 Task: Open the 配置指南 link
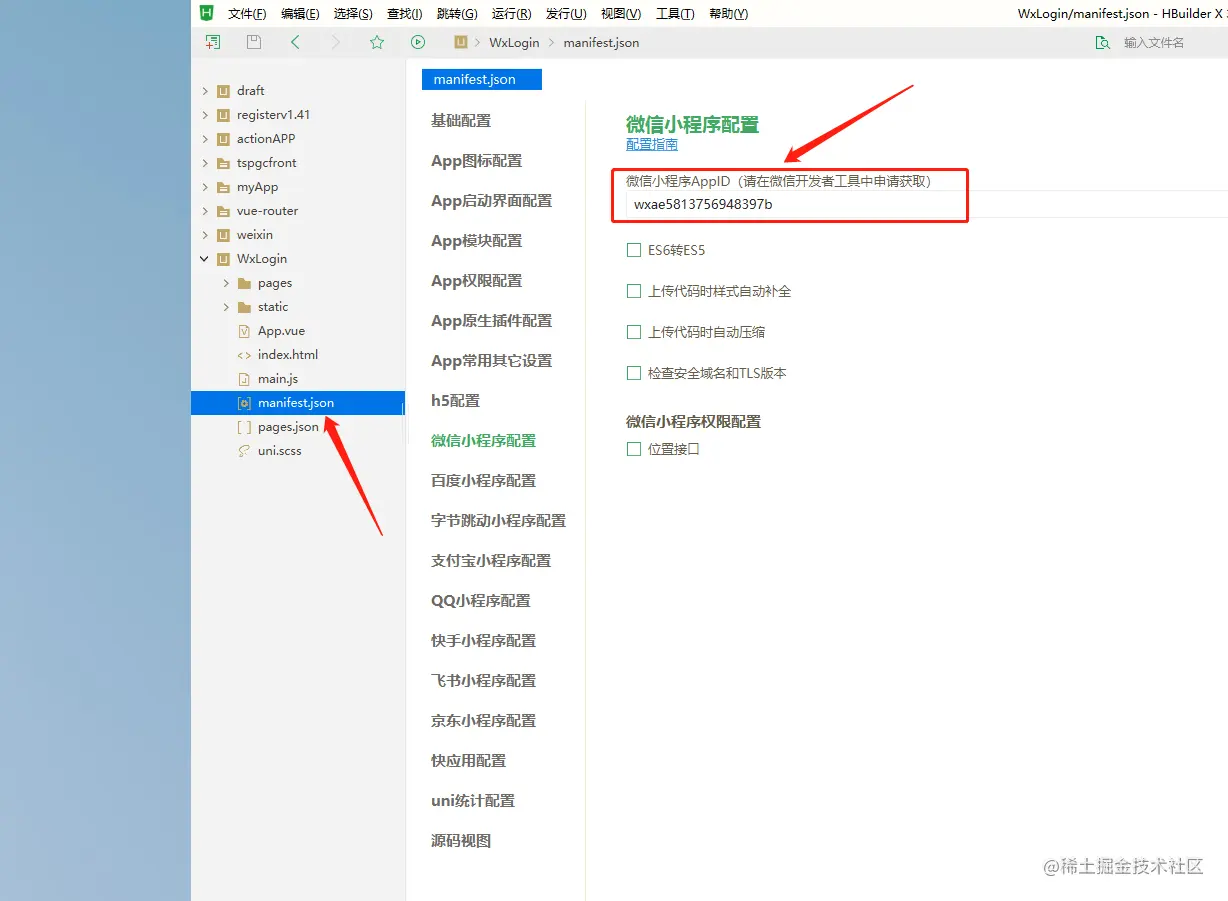click(x=652, y=145)
